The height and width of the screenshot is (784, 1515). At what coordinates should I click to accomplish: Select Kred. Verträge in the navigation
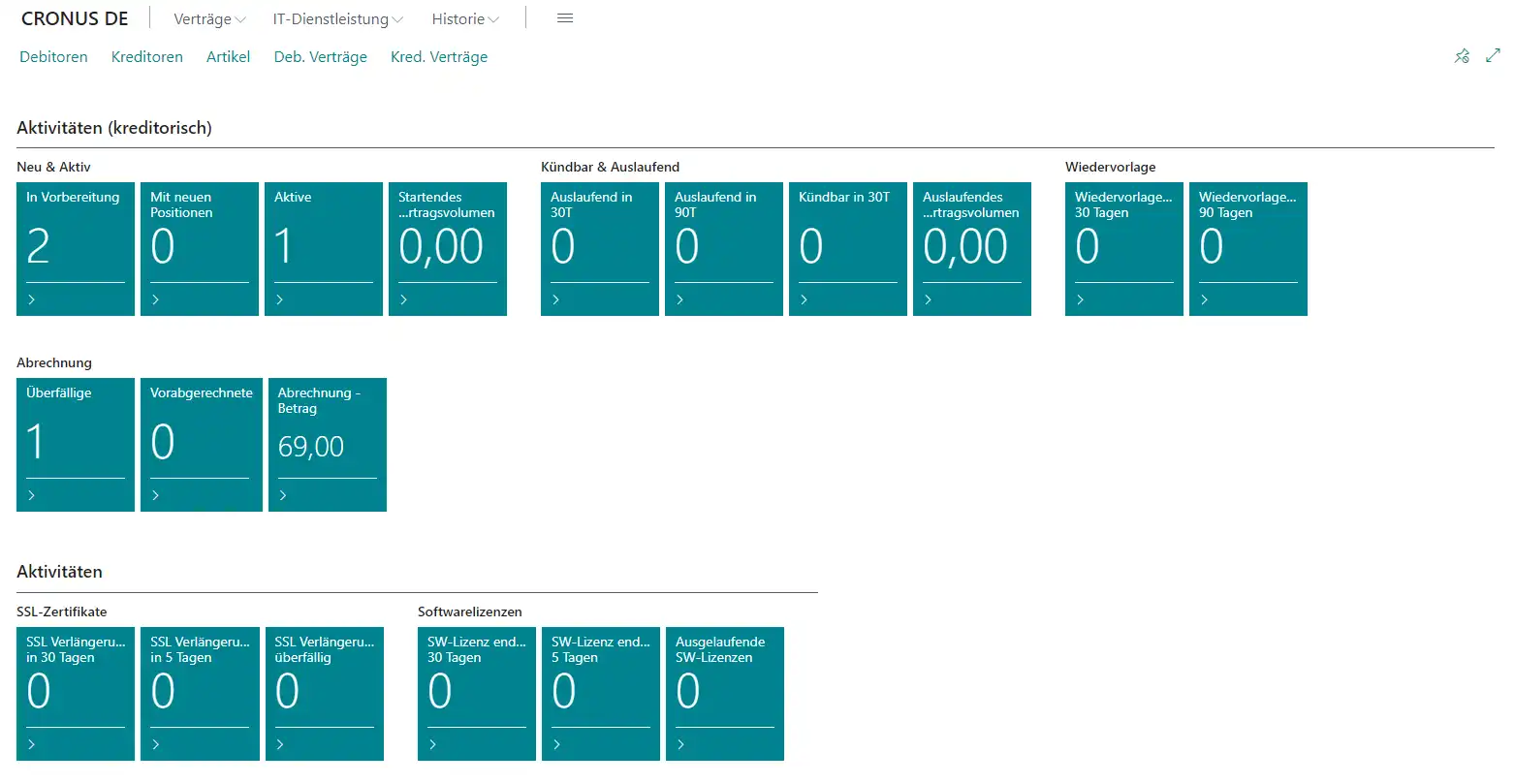[439, 57]
